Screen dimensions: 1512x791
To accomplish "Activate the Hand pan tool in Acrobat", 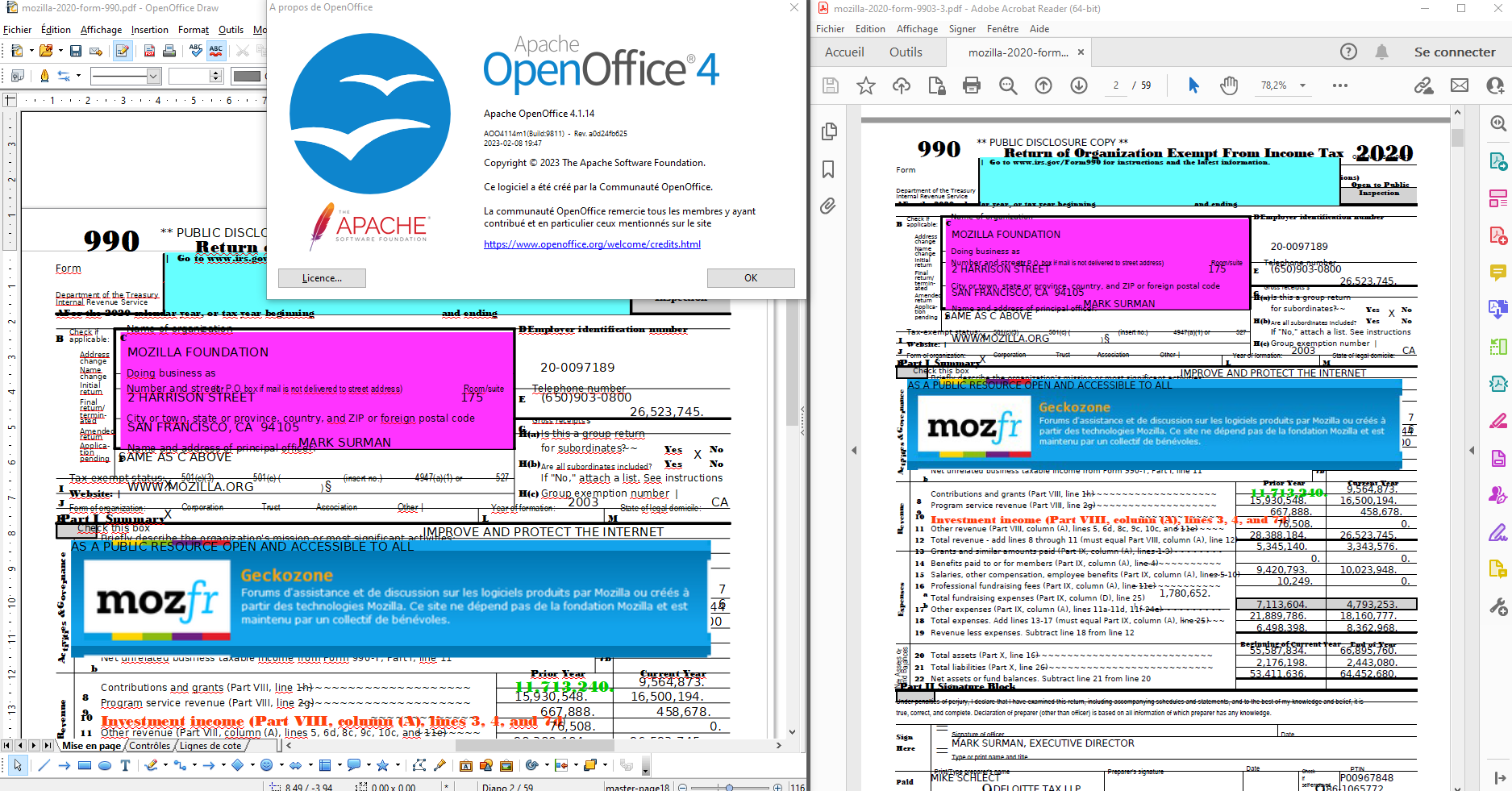I will click(x=1229, y=85).
